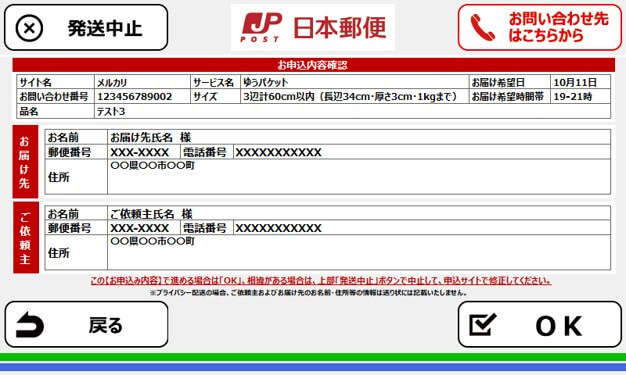Click the item name テスト3 cell

352,111
